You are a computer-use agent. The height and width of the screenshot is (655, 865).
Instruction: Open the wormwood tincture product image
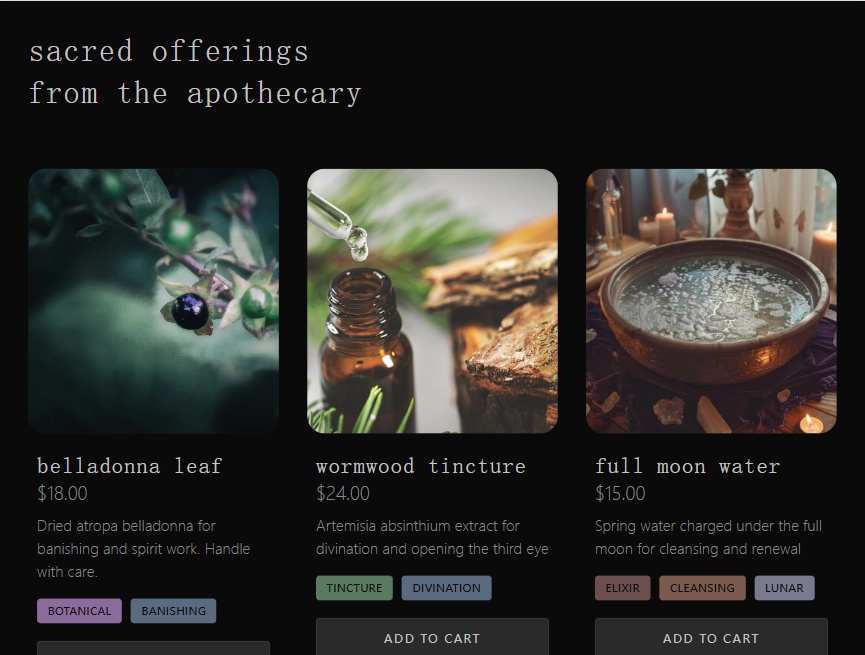click(x=432, y=300)
